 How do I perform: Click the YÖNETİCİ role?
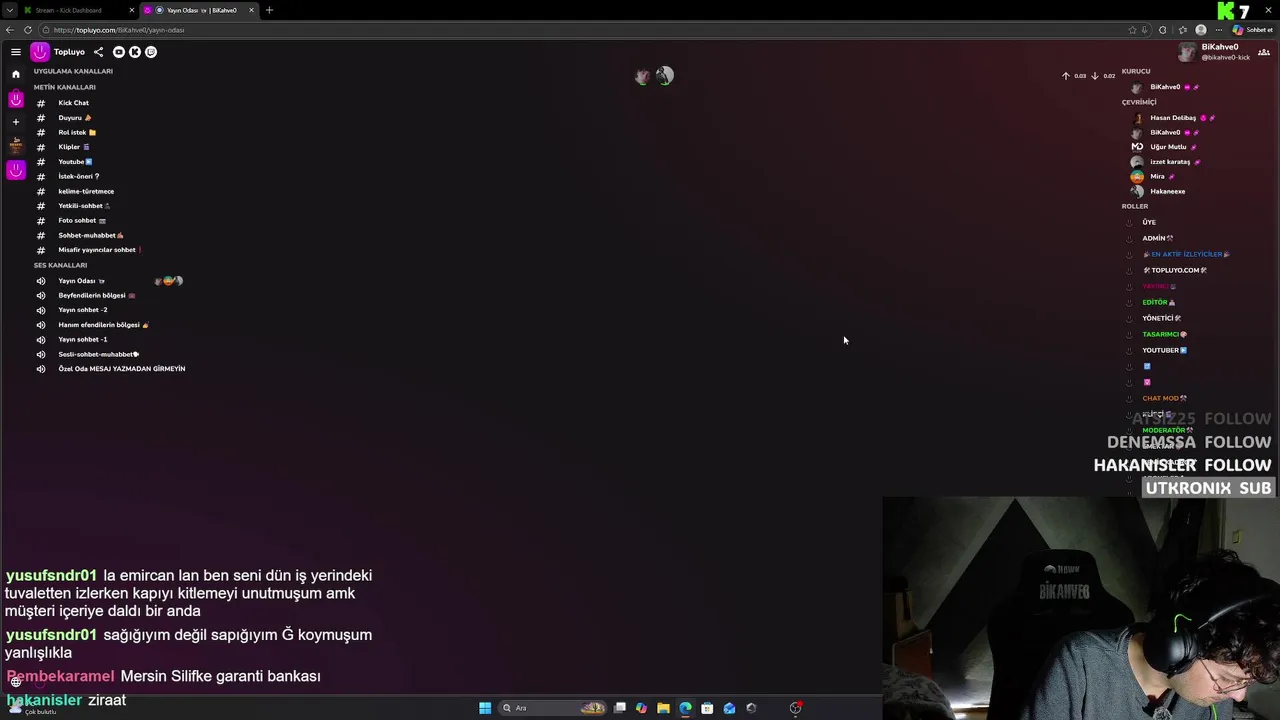[1161, 318]
